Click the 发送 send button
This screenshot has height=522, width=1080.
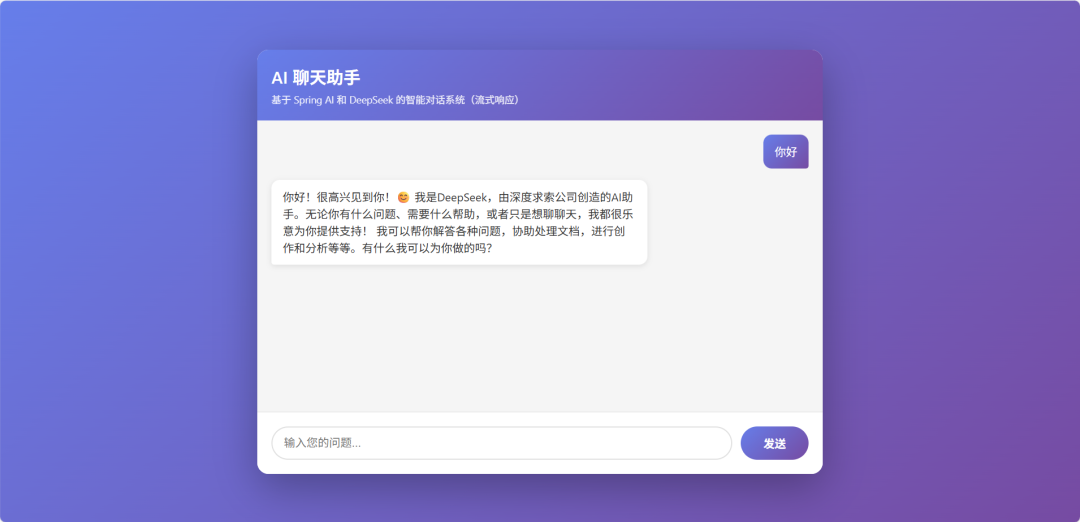[x=774, y=443]
